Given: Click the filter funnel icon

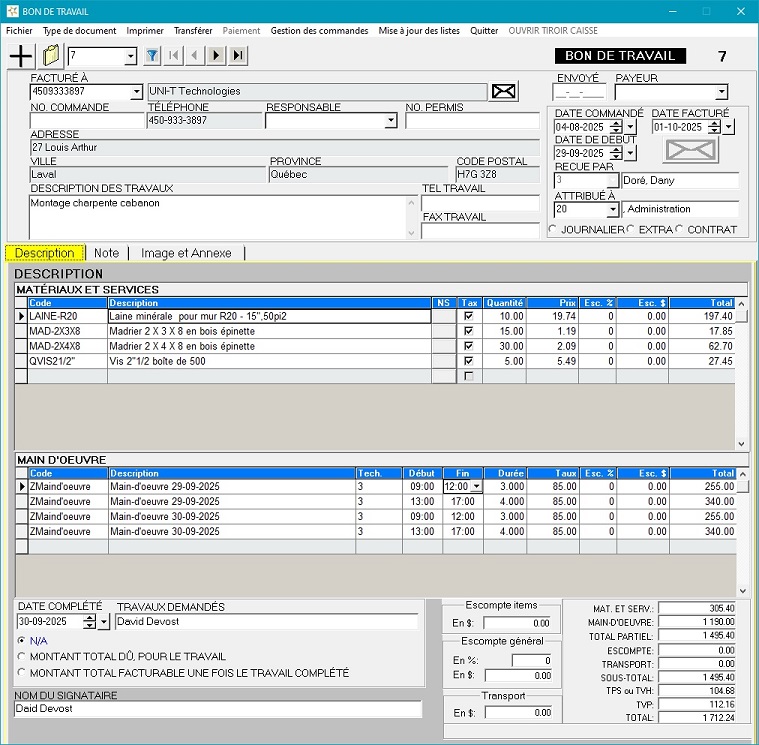Looking at the screenshot, I should click(152, 56).
